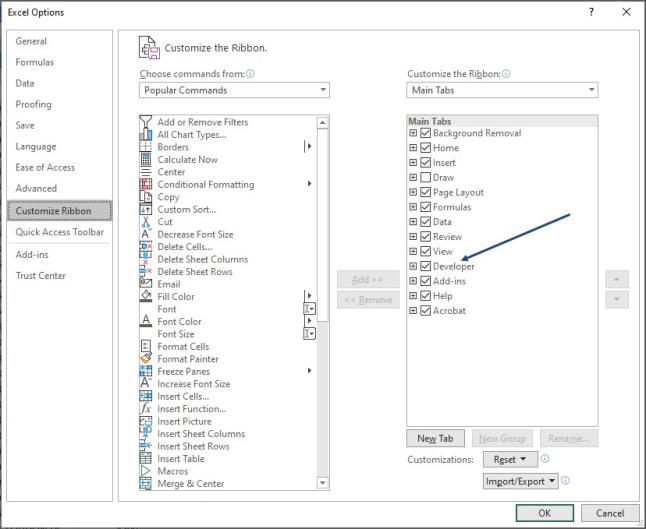Viewport: 646px width, 529px height.
Task: Click the Increase Font Size icon
Action: [x=145, y=384]
